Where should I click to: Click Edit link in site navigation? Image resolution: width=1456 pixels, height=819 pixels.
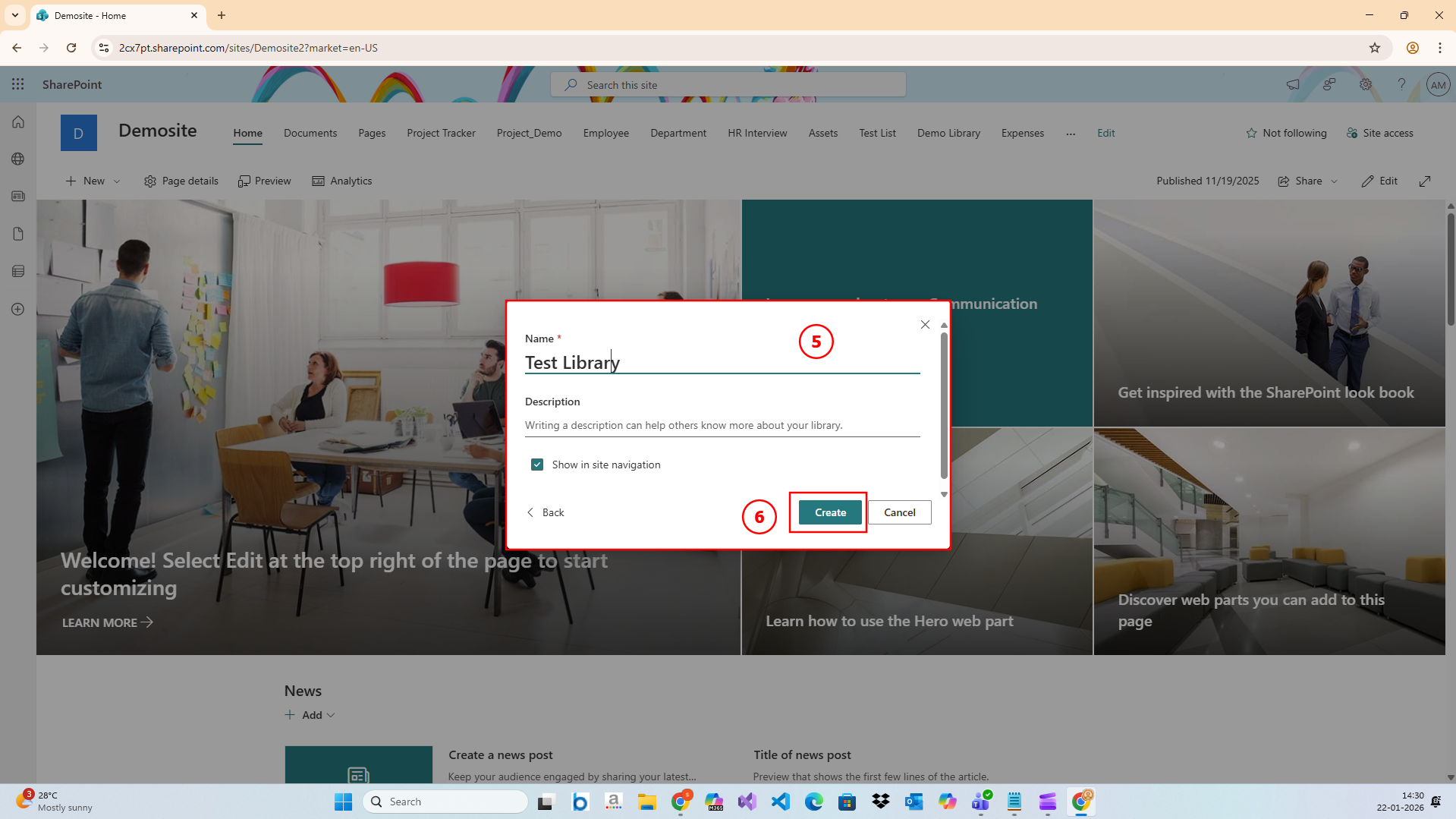pos(1105,133)
